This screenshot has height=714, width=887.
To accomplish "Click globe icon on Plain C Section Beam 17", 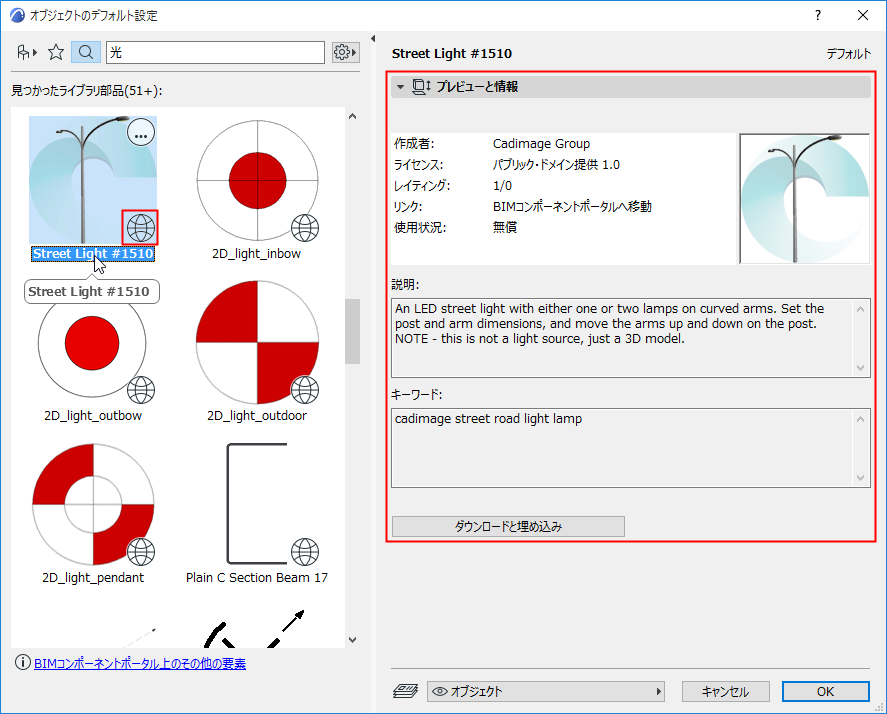I will click(x=305, y=552).
